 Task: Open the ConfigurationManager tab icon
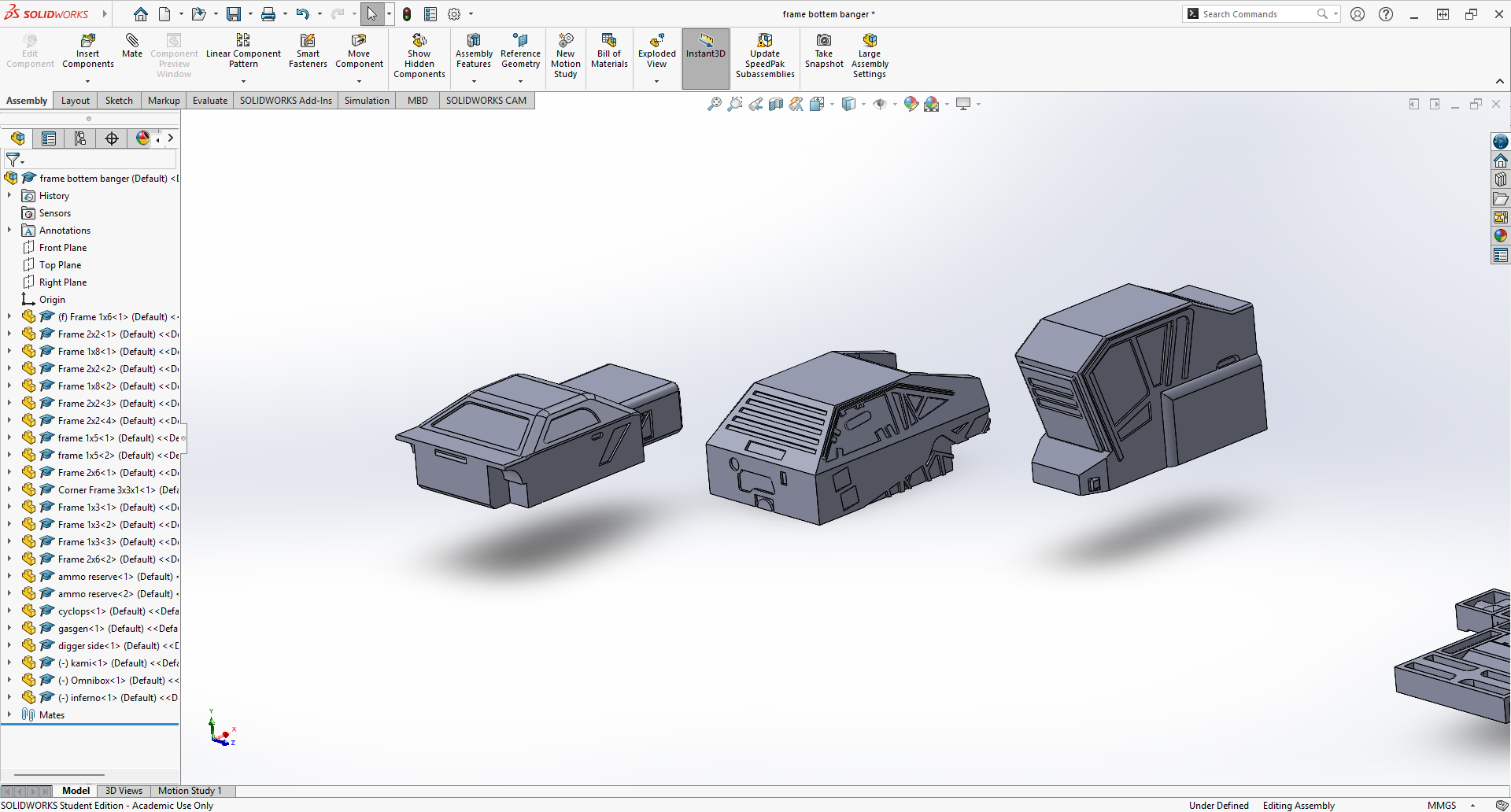coord(79,139)
